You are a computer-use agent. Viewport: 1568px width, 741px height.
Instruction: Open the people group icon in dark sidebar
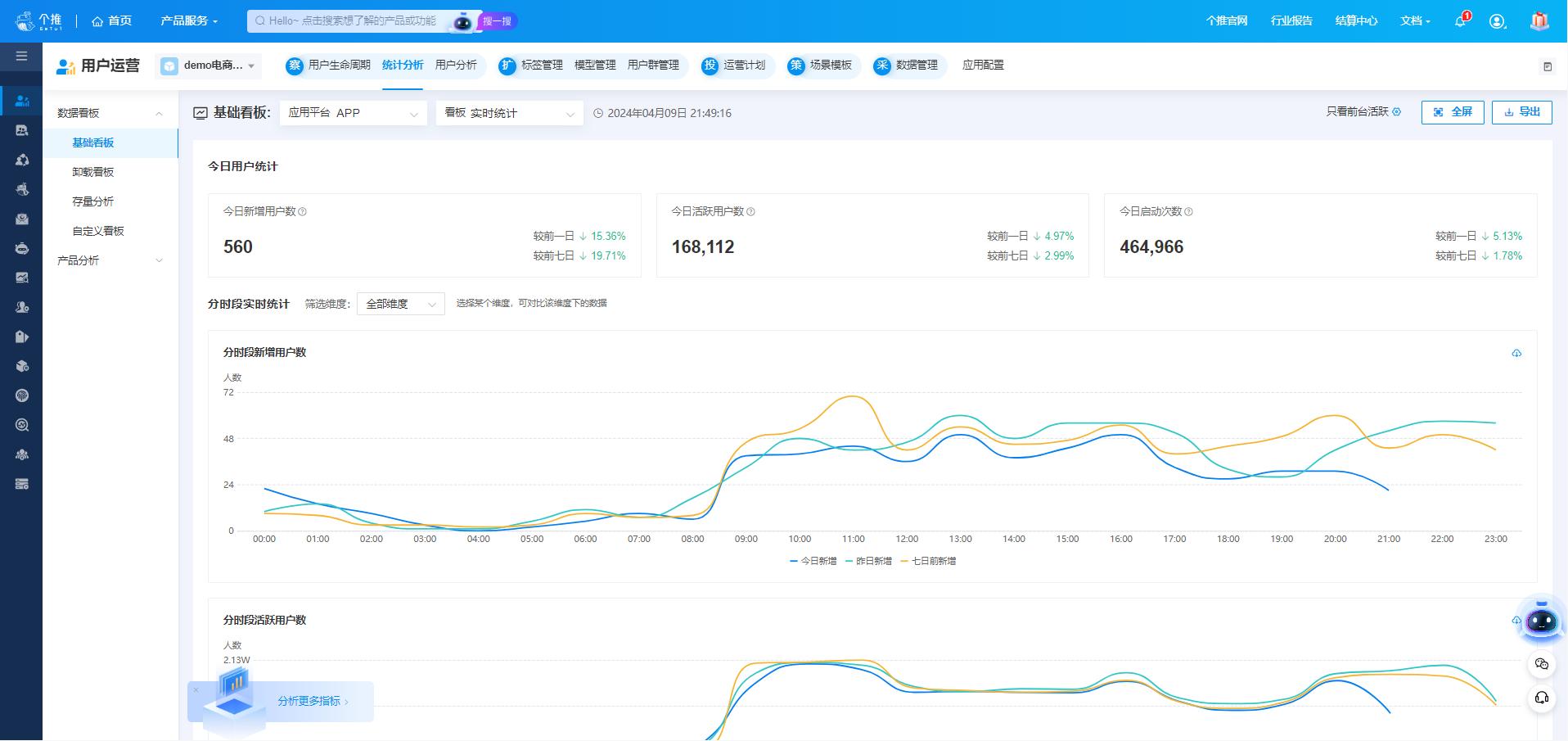22,454
